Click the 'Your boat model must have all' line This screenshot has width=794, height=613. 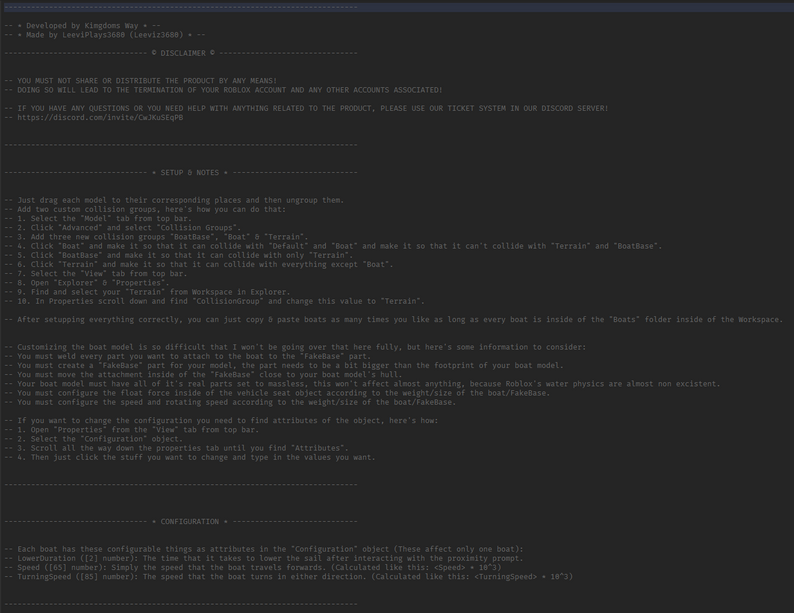363,384
